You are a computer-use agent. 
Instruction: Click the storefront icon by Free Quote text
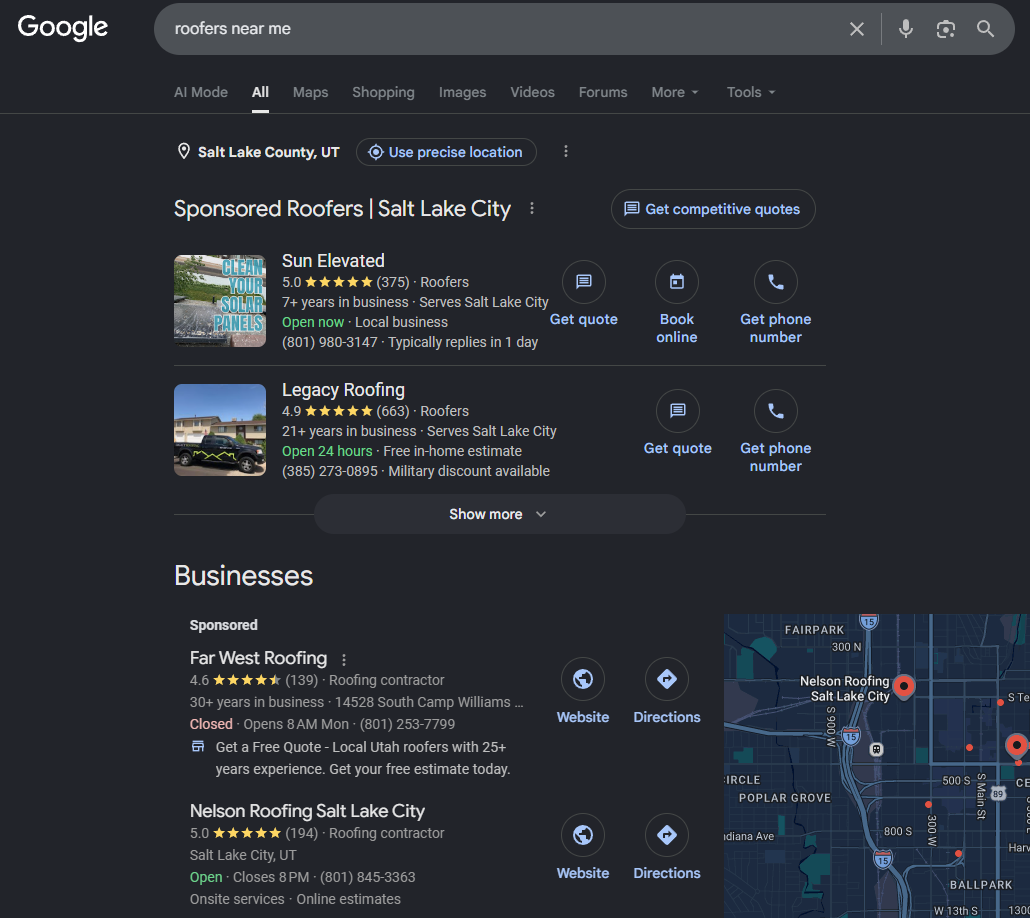(198, 746)
